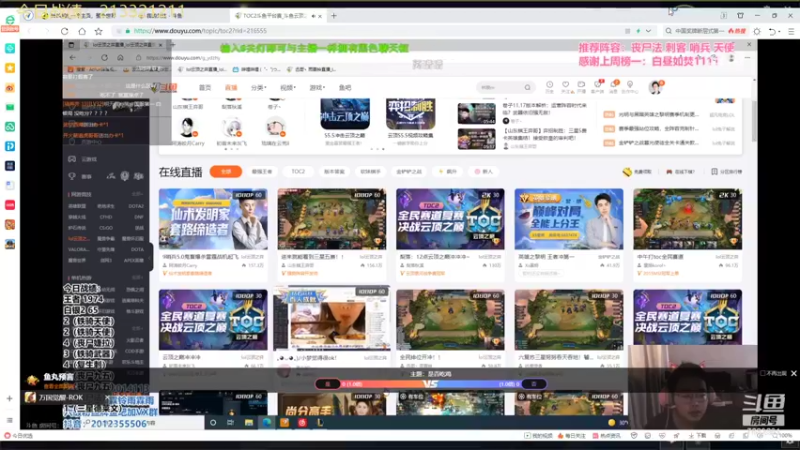Viewport: 800px width, 450px height.
Task: Open 鱼吧 in Douyu navigation
Action: (345, 88)
